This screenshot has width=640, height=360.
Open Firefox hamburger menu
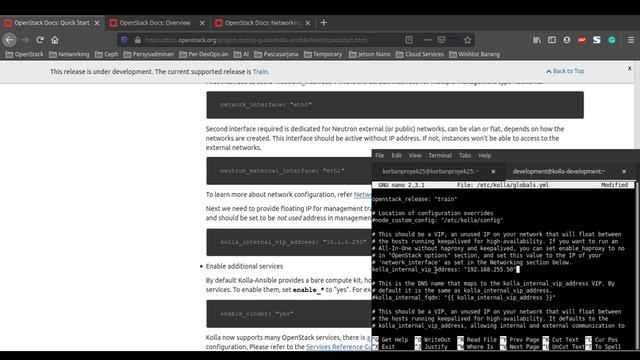631,40
